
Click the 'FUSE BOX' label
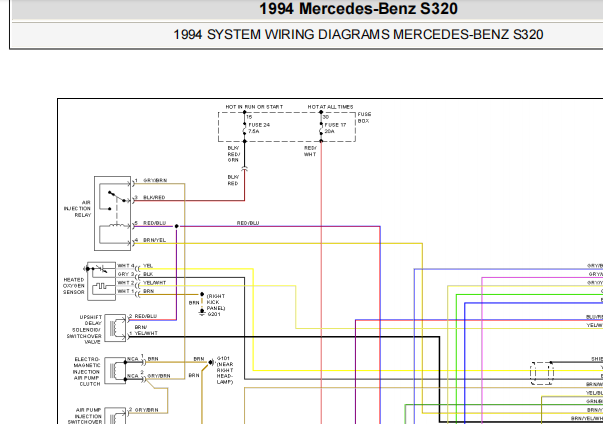tap(364, 118)
